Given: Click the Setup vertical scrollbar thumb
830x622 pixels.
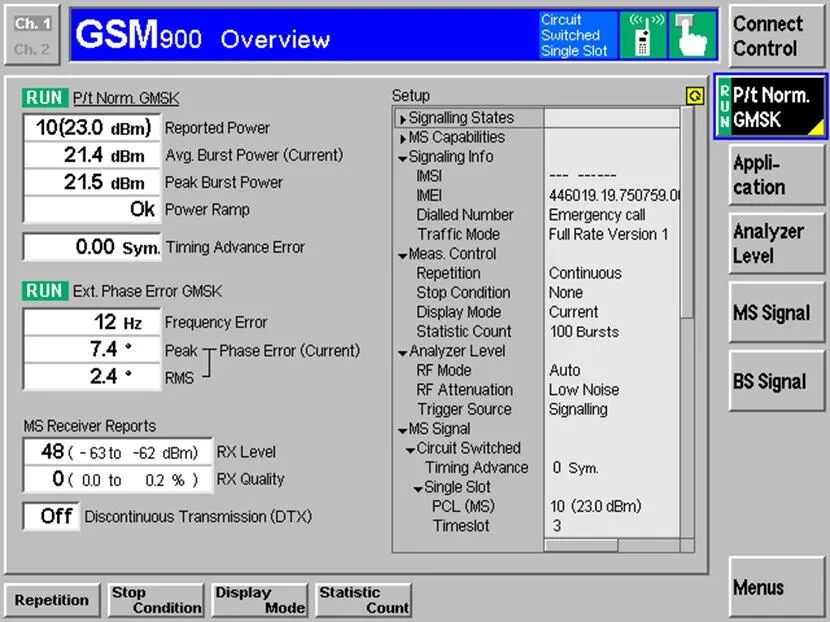Looking at the screenshot, I should tap(687, 213).
